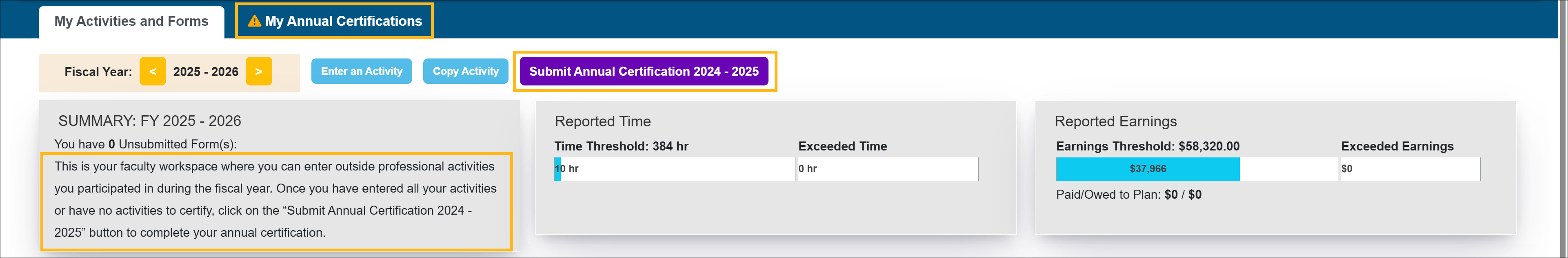Click the $37,966 earnings progress bar
1568x258 pixels.
click(1147, 169)
